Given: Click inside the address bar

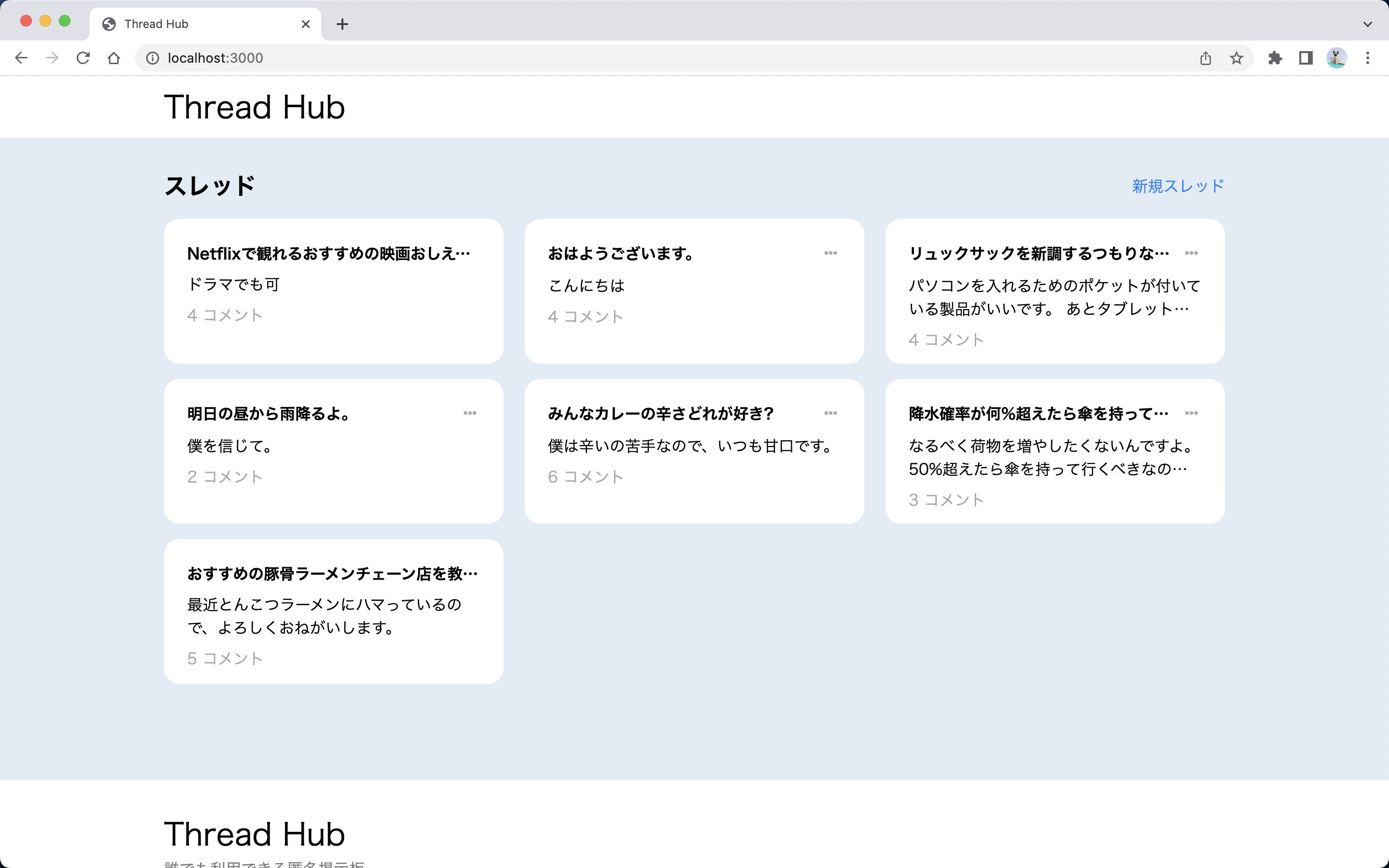Looking at the screenshot, I should (x=402, y=57).
